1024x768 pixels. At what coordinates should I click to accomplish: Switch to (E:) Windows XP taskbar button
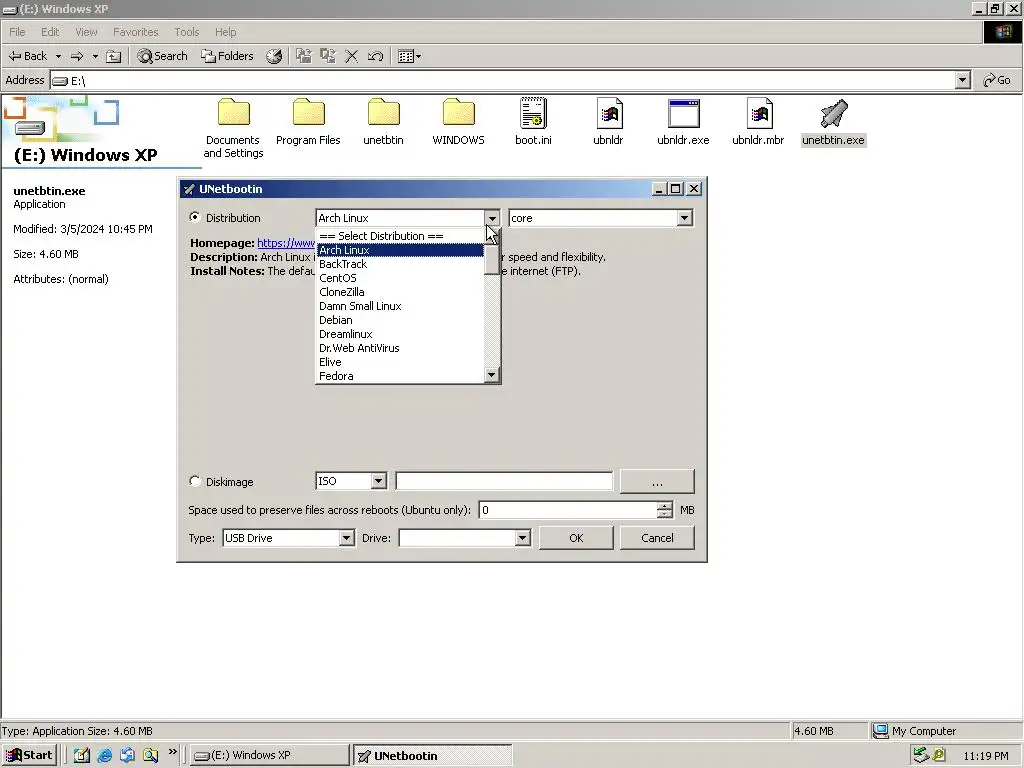click(x=270, y=756)
